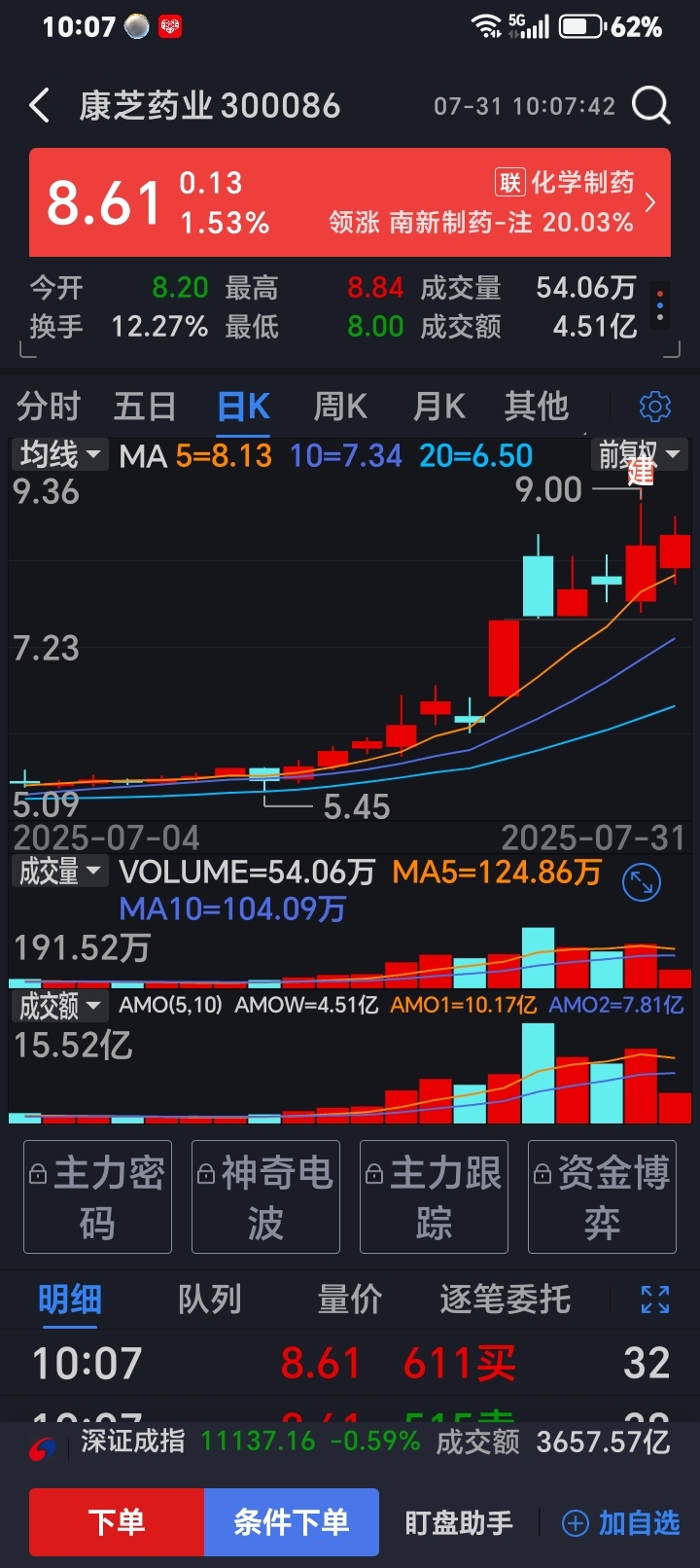Tap the red notification app icon
Screen dimensions: 700x1568
click(170, 27)
